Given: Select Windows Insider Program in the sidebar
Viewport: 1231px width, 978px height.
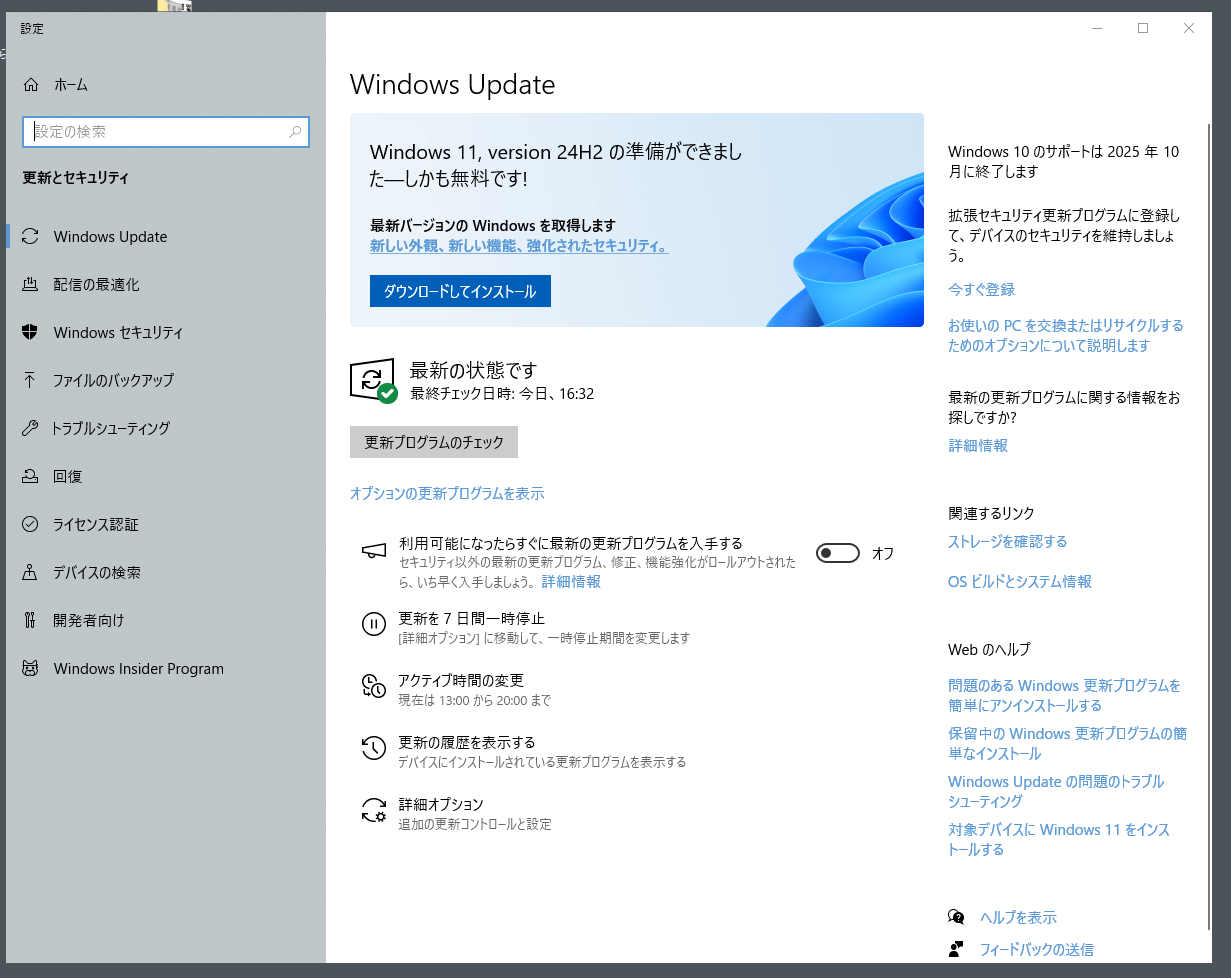Looking at the screenshot, I should click(138, 669).
